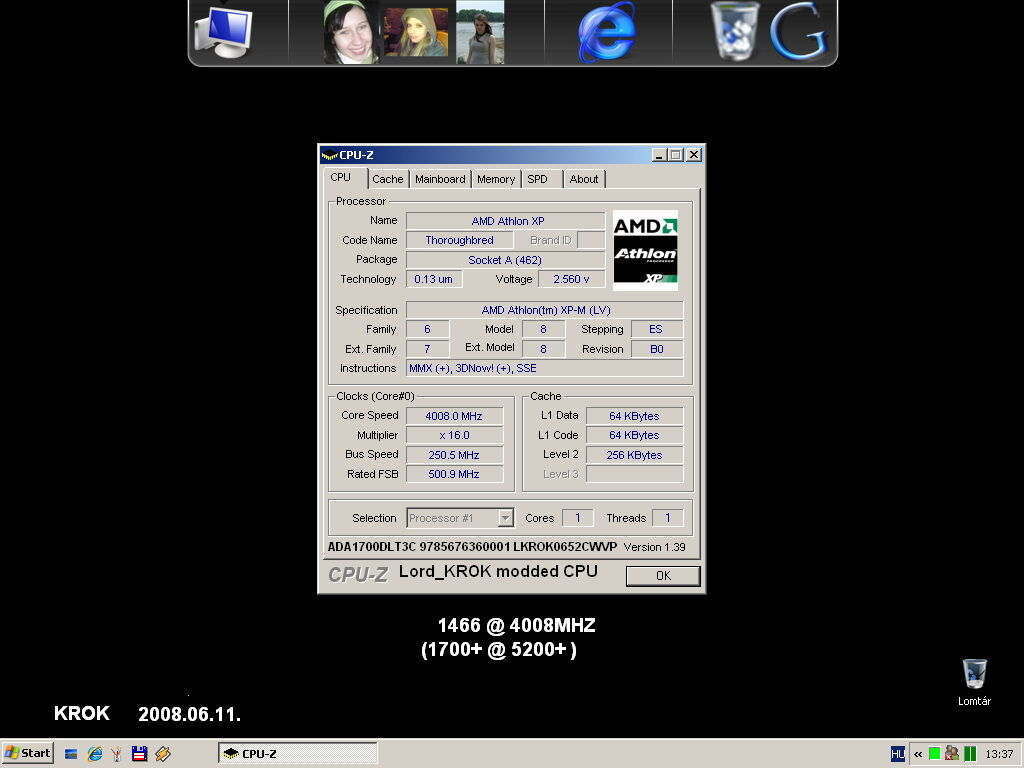1024x768 pixels.
Task: Click the Family value '6'
Action: [427, 329]
